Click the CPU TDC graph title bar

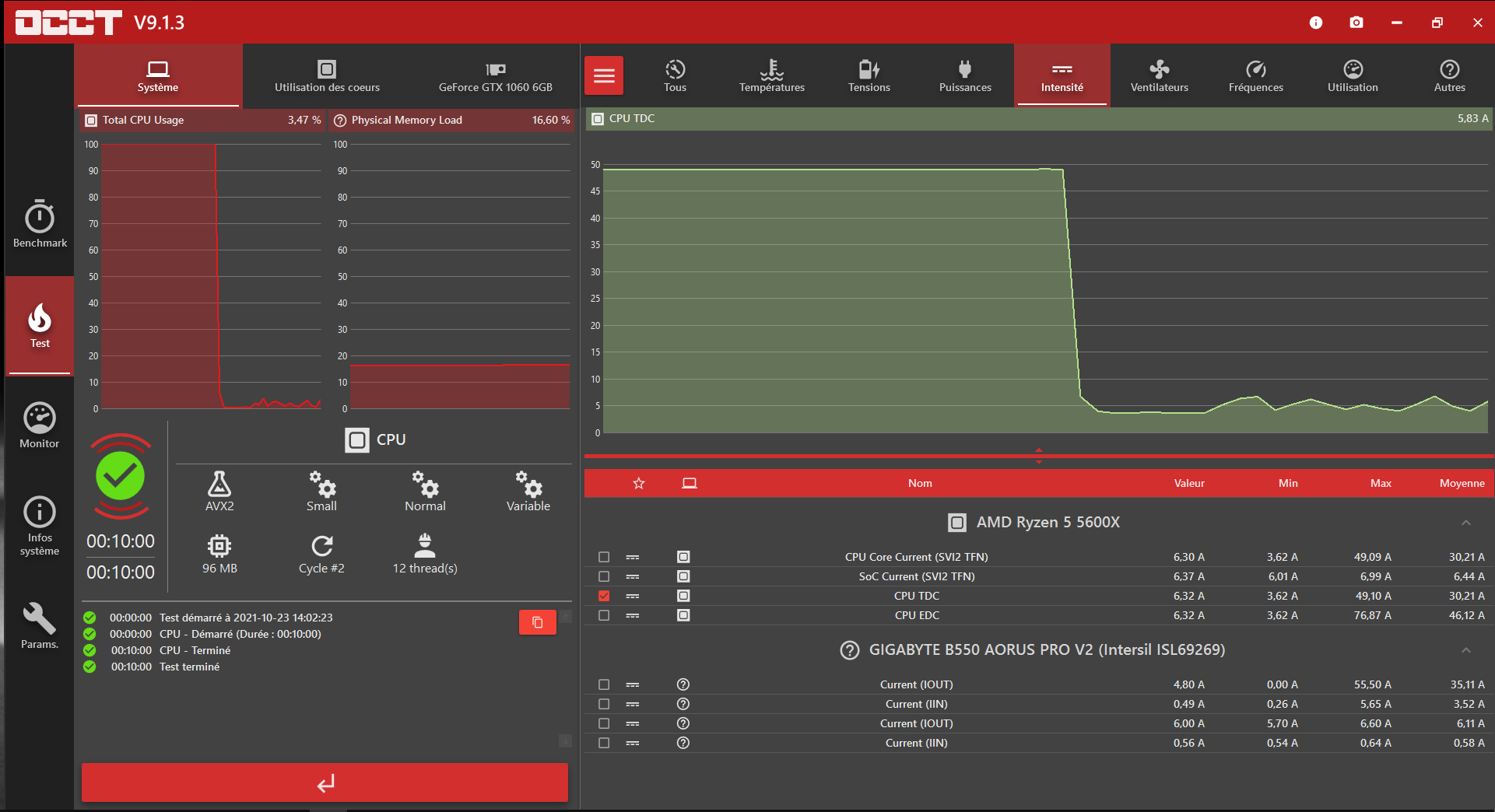[1040, 118]
